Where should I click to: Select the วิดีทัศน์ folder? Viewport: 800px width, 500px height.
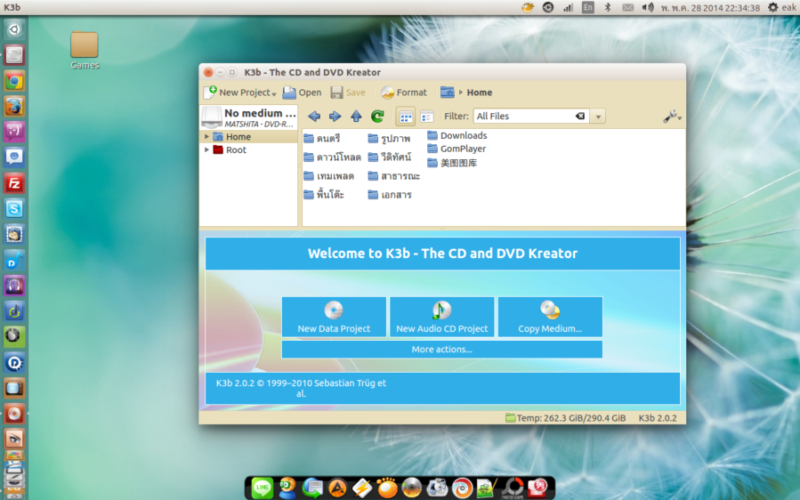pyautogui.click(x=390, y=157)
